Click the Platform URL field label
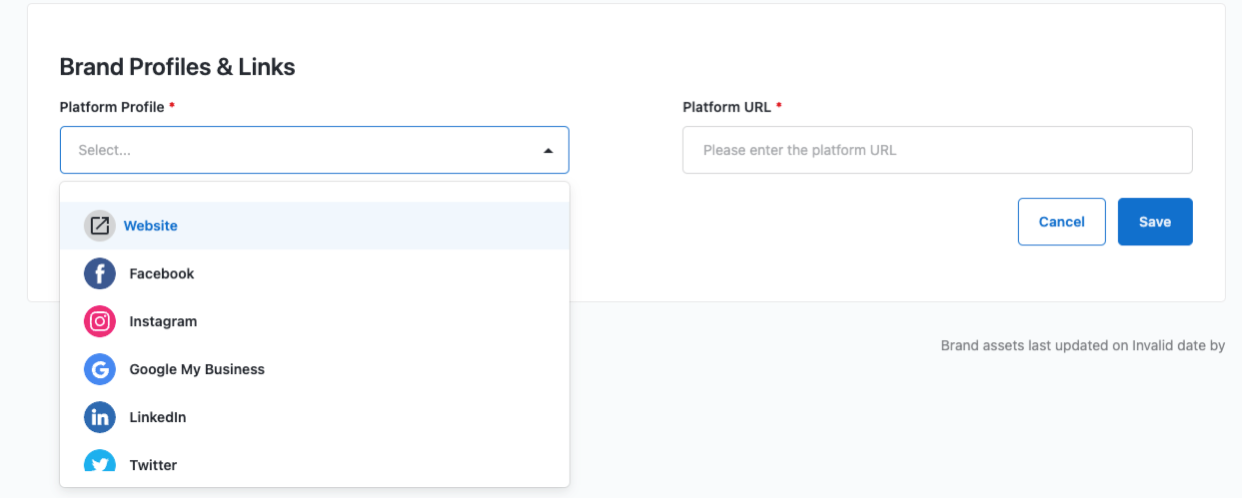The image size is (1242, 498). coord(727,107)
